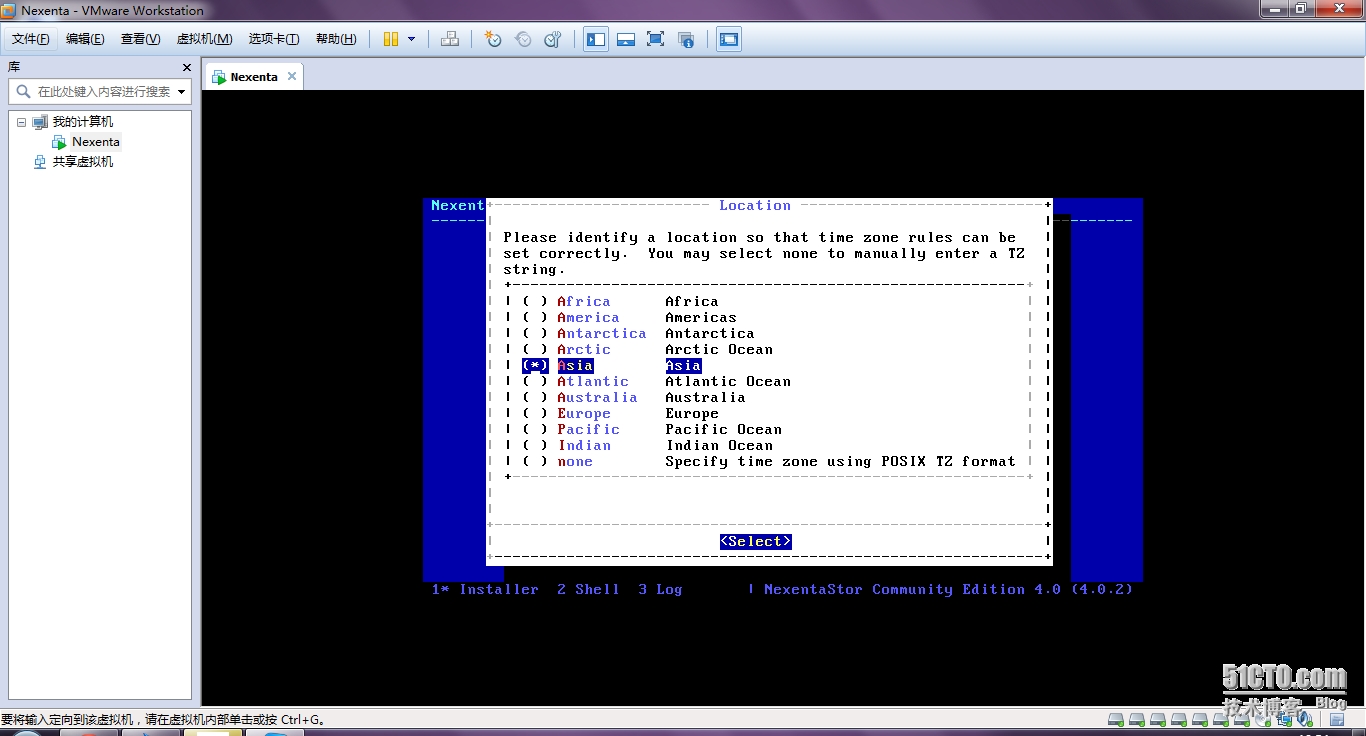Screen dimensions: 1366x736
Task: Toggle the library sidebar view button
Action: 596,39
